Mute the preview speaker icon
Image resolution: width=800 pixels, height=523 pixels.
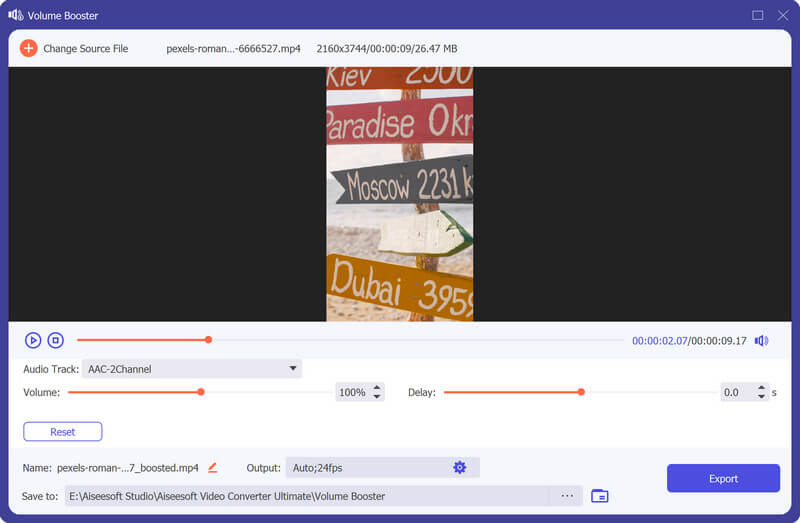click(761, 340)
